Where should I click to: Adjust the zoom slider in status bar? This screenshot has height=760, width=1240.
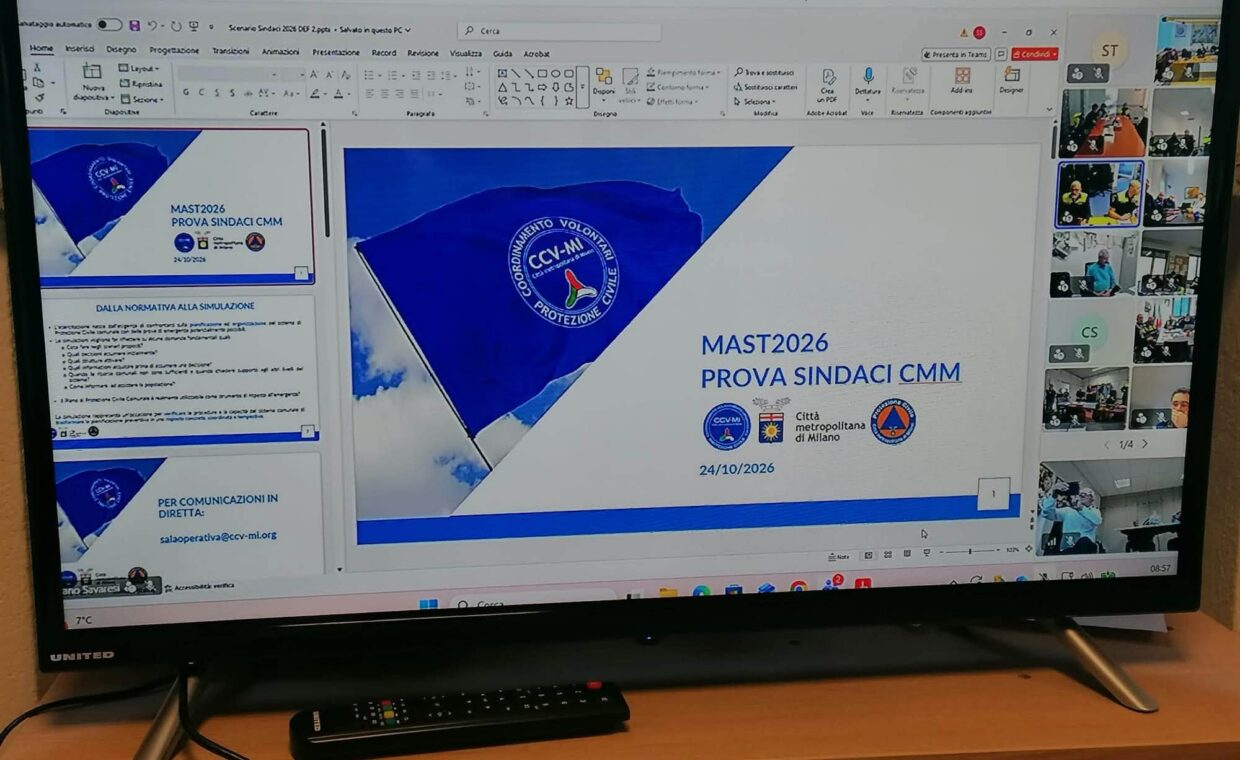click(x=969, y=551)
